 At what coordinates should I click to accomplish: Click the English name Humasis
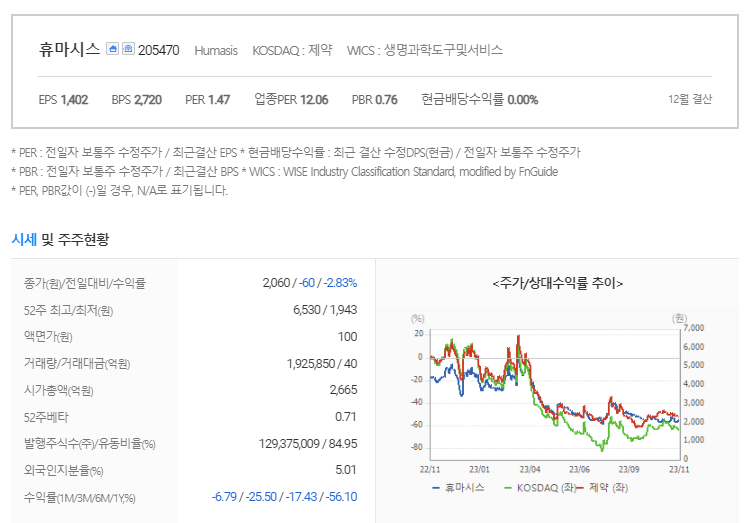pos(216,51)
